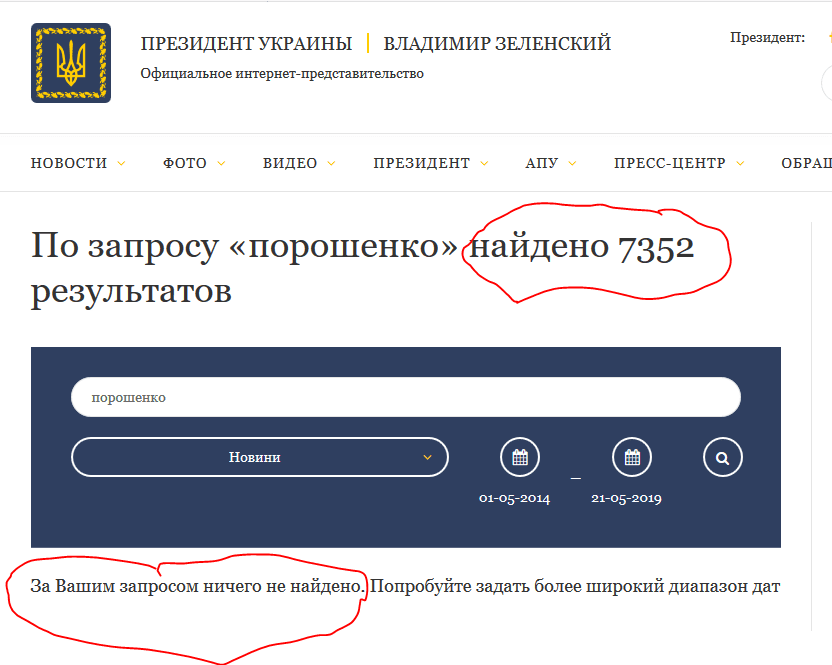The height and width of the screenshot is (665, 832).
Task: Open the start date calendar picker
Action: click(520, 457)
